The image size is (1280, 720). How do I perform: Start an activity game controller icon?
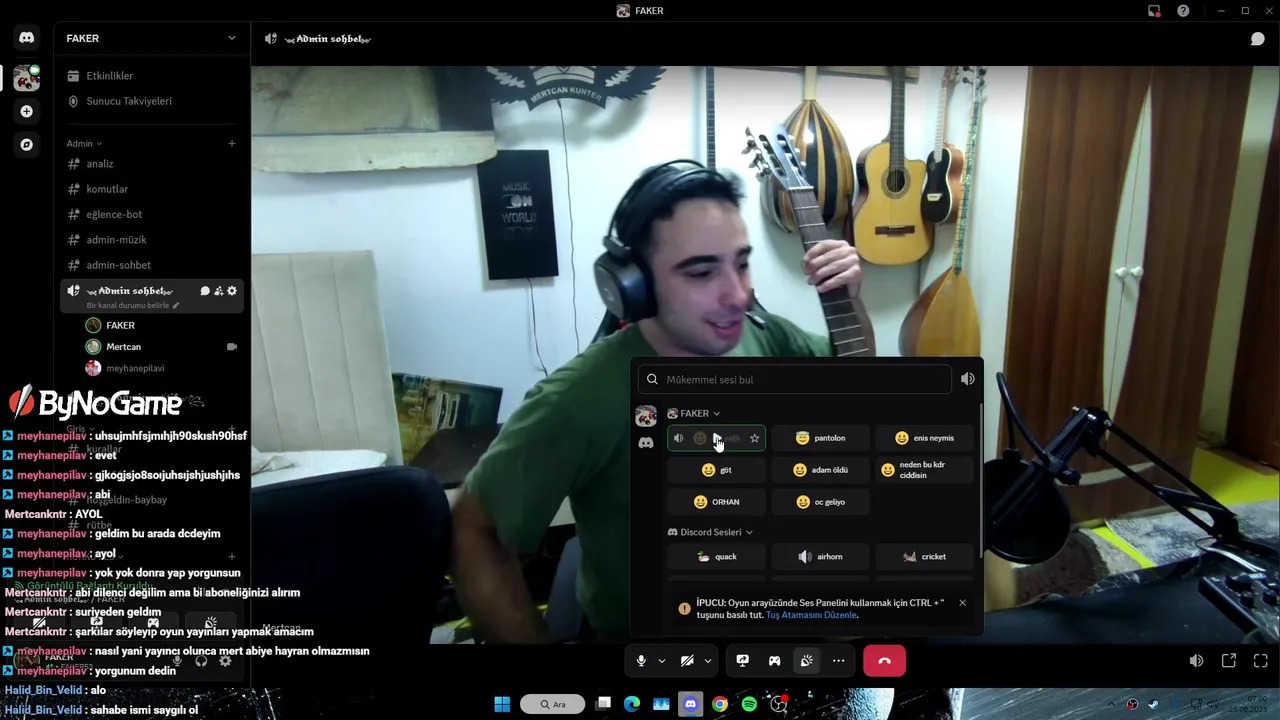(774, 661)
